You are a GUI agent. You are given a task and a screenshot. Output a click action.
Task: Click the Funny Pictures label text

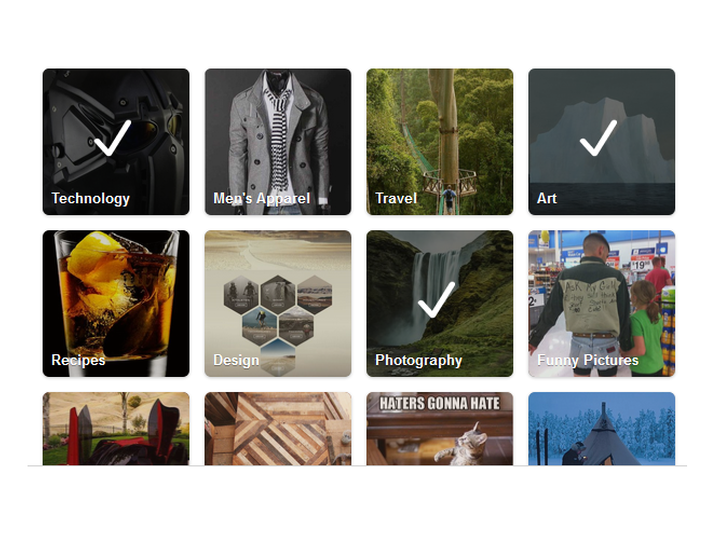point(588,360)
